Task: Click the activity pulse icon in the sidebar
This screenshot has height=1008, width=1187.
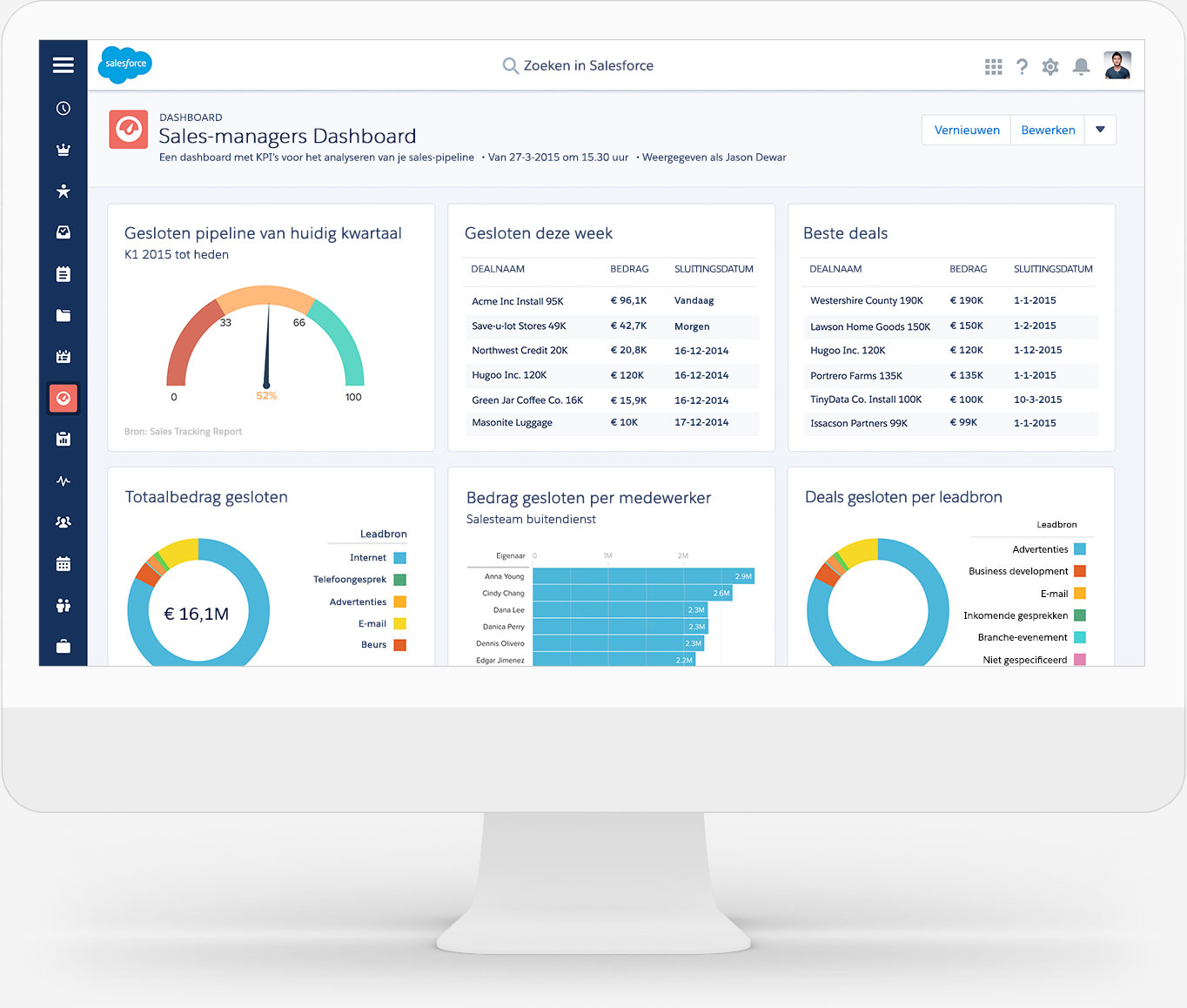Action: click(64, 480)
